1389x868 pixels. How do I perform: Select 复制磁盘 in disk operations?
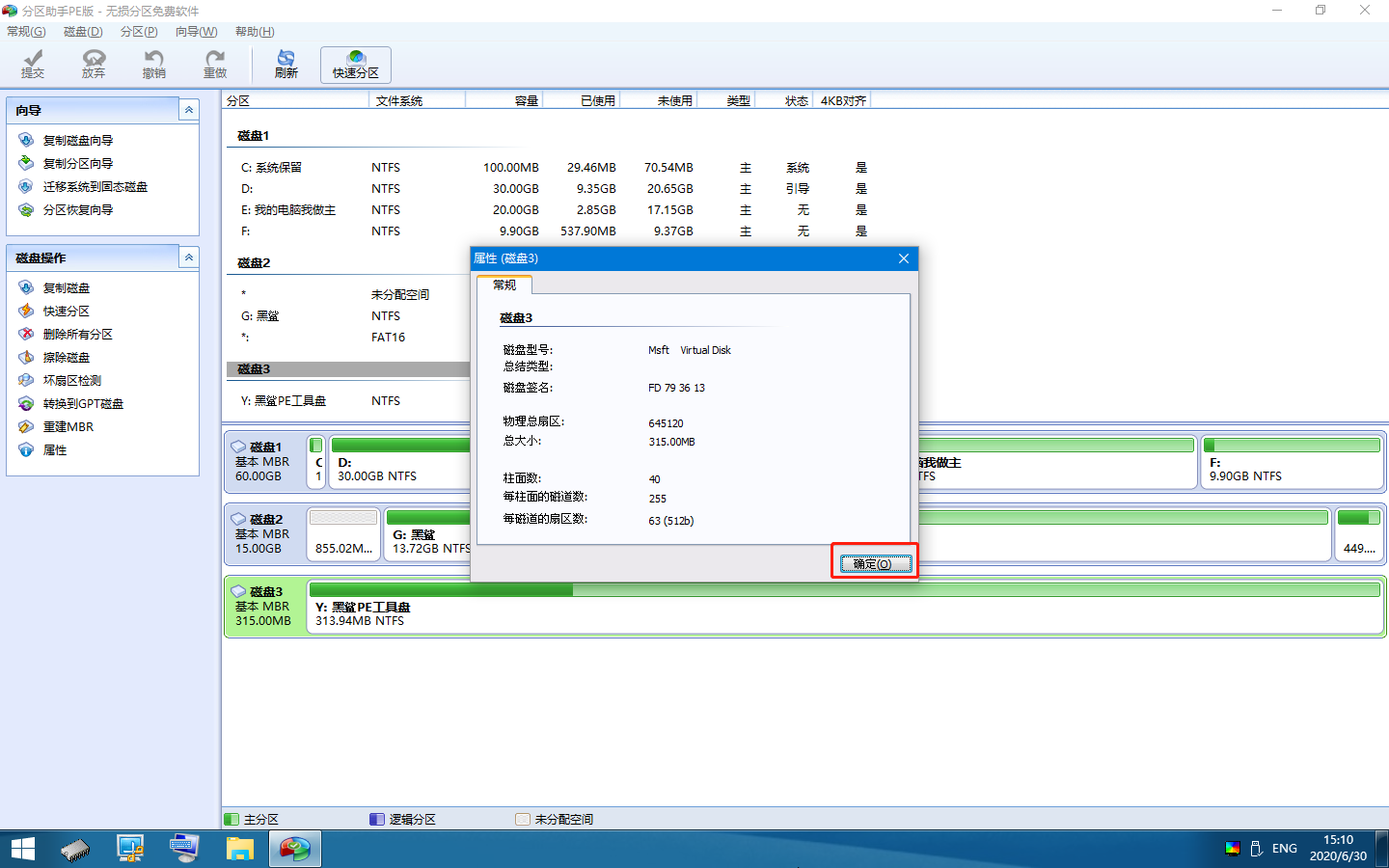67,287
